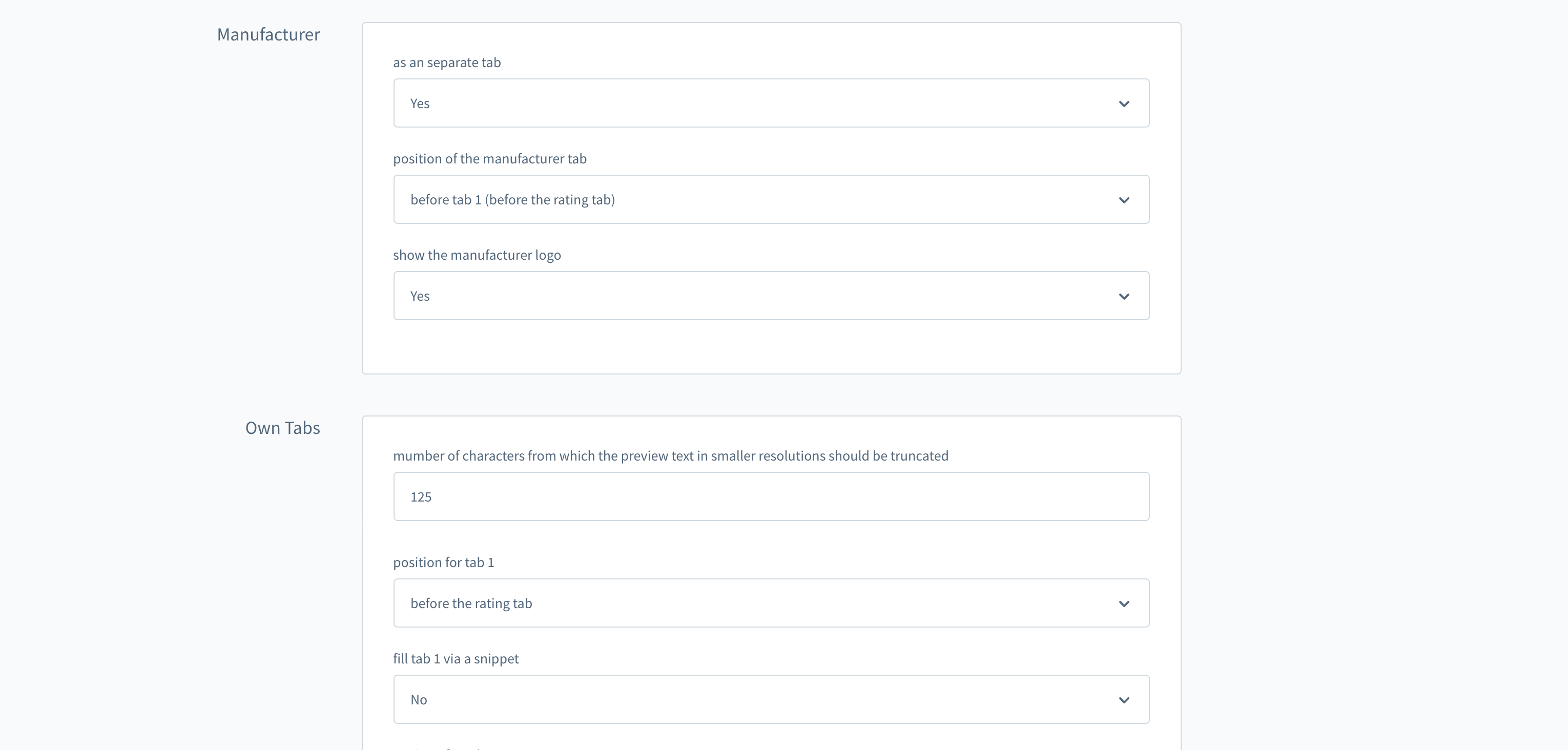Click chevron arrow of manufacturer tab position

click(x=1124, y=200)
